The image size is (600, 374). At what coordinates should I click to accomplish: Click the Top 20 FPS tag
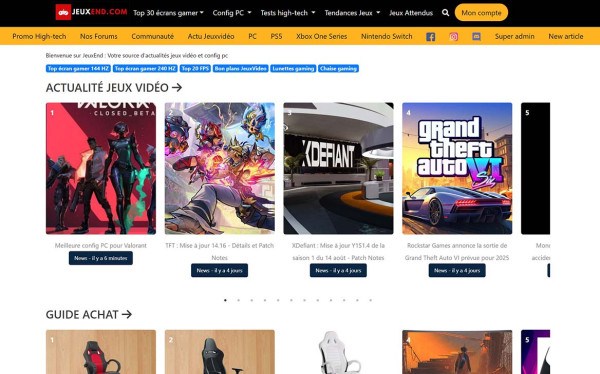(x=195, y=69)
